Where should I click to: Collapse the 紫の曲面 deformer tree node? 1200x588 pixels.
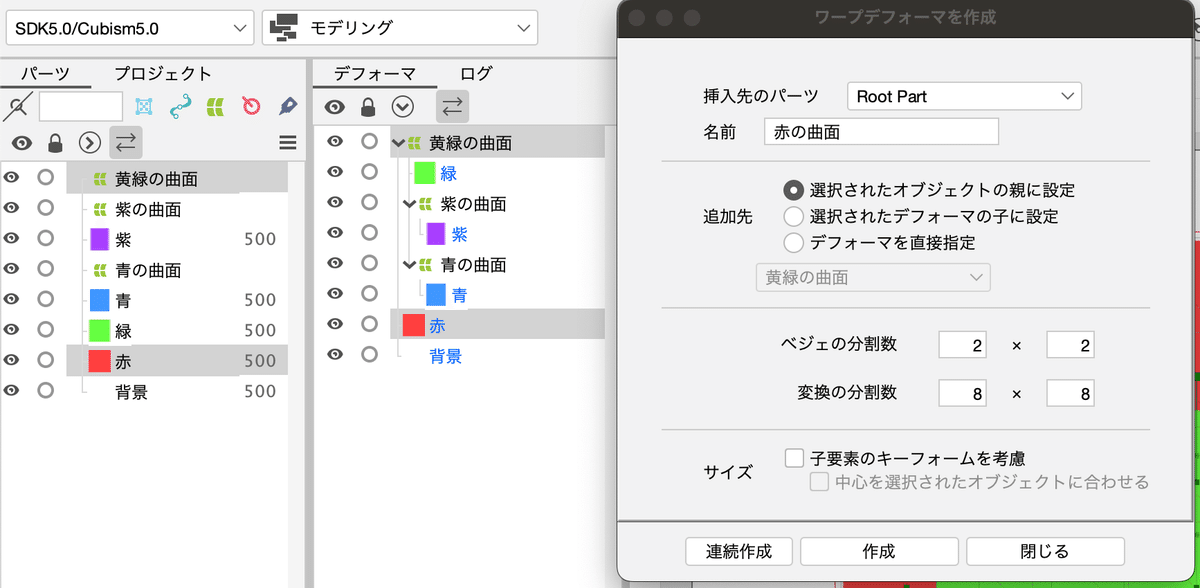[x=407, y=204]
